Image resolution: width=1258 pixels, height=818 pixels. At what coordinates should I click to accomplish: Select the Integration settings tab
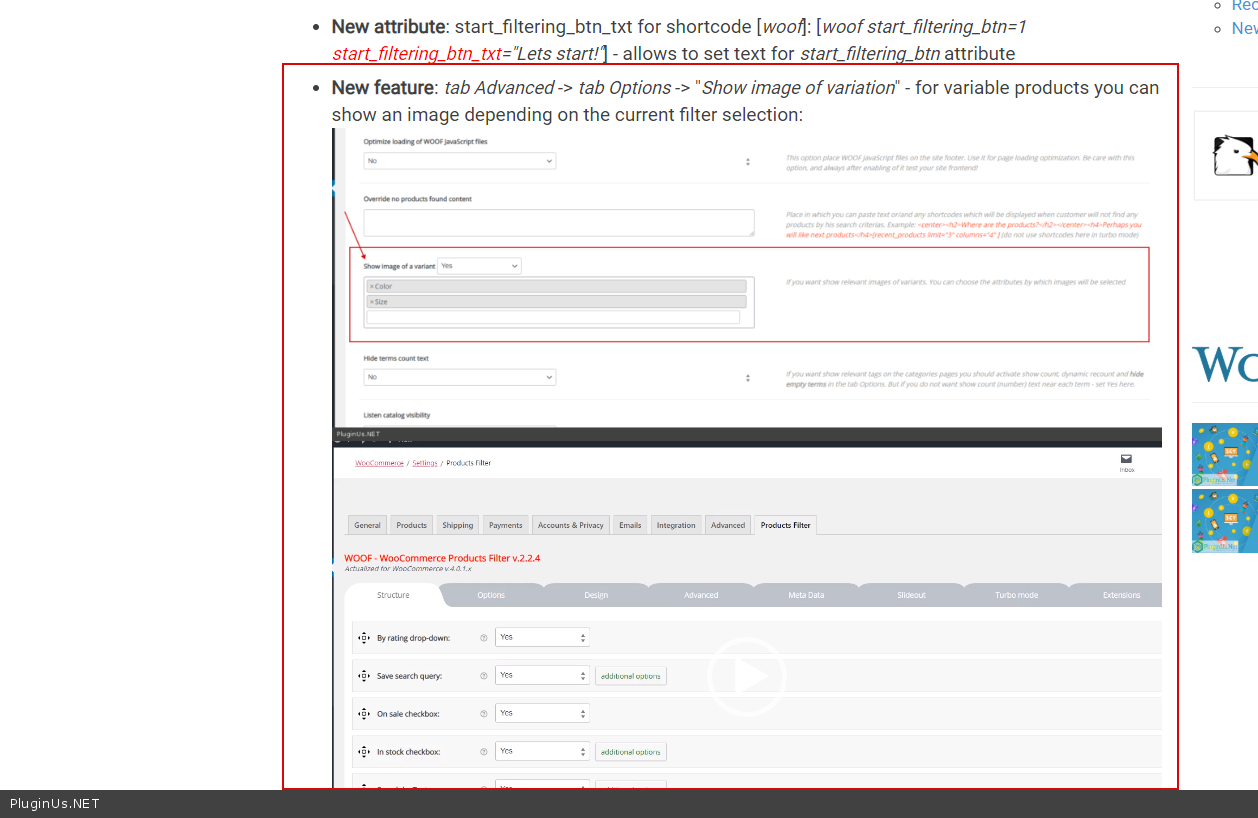676,525
